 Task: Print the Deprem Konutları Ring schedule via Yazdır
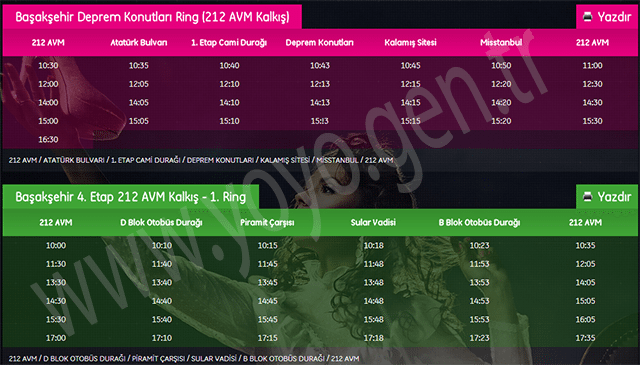607,17
